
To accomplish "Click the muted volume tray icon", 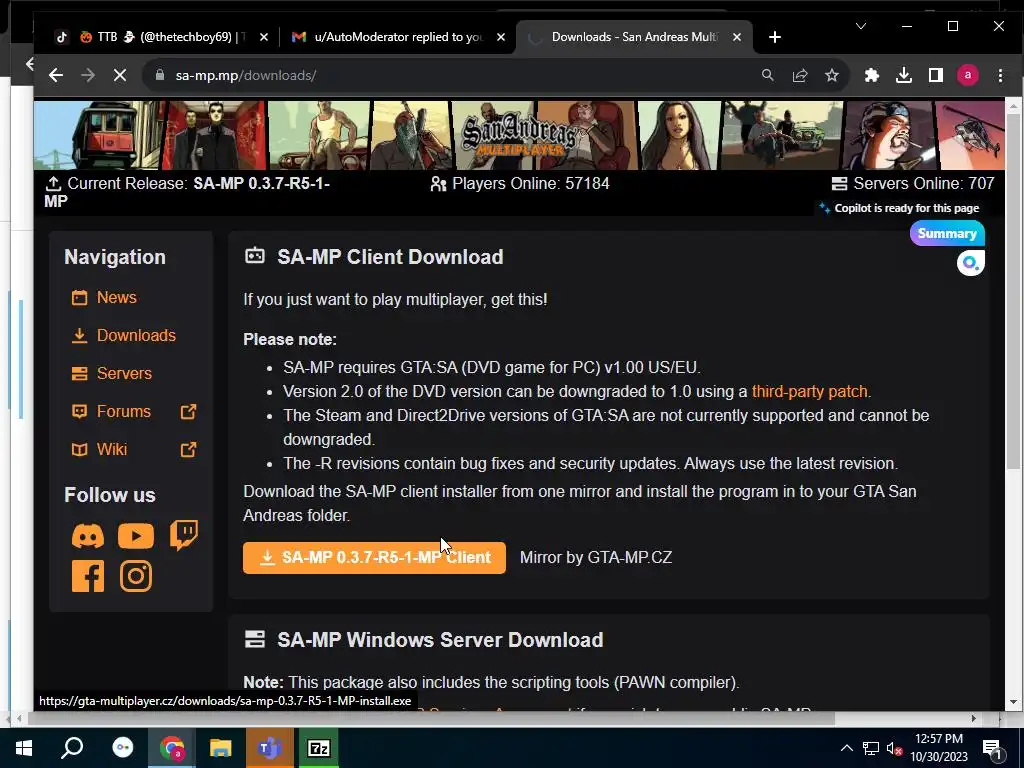I will pyautogui.click(x=895, y=748).
